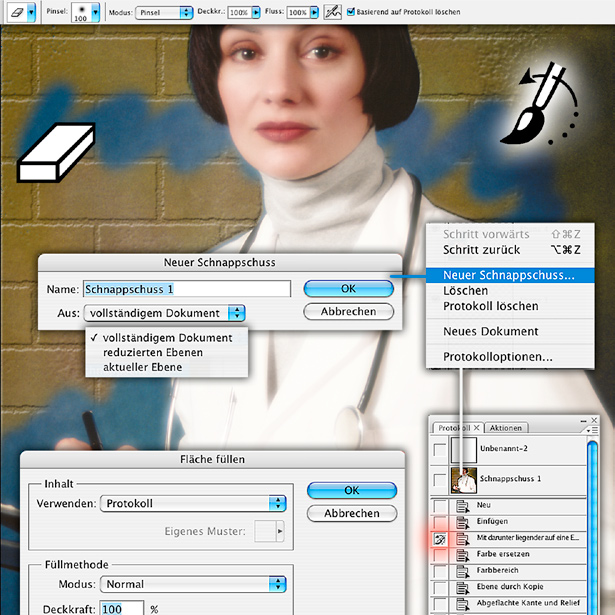Set history brush source to Unbenannt-2
This screenshot has height=615, width=615.
[440, 449]
